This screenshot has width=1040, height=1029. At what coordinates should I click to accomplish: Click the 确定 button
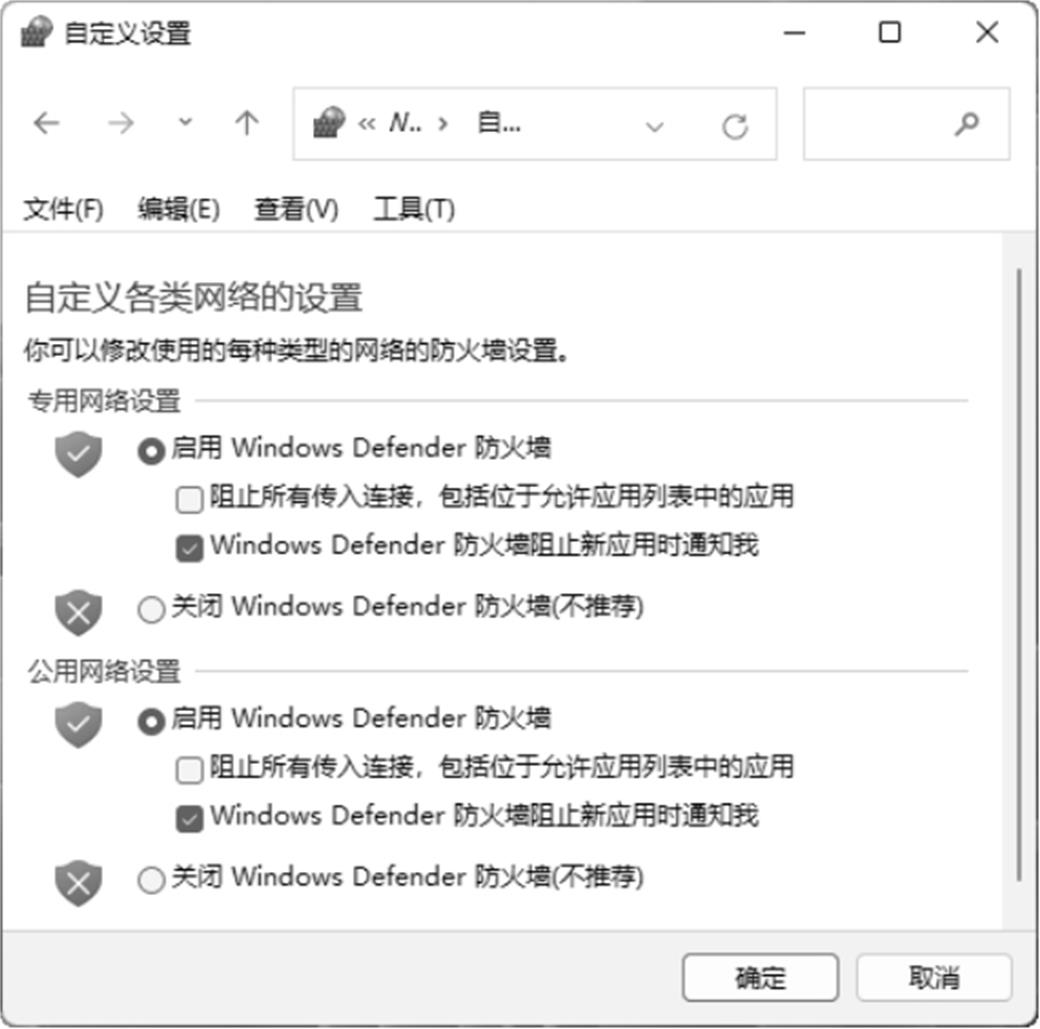pos(760,977)
